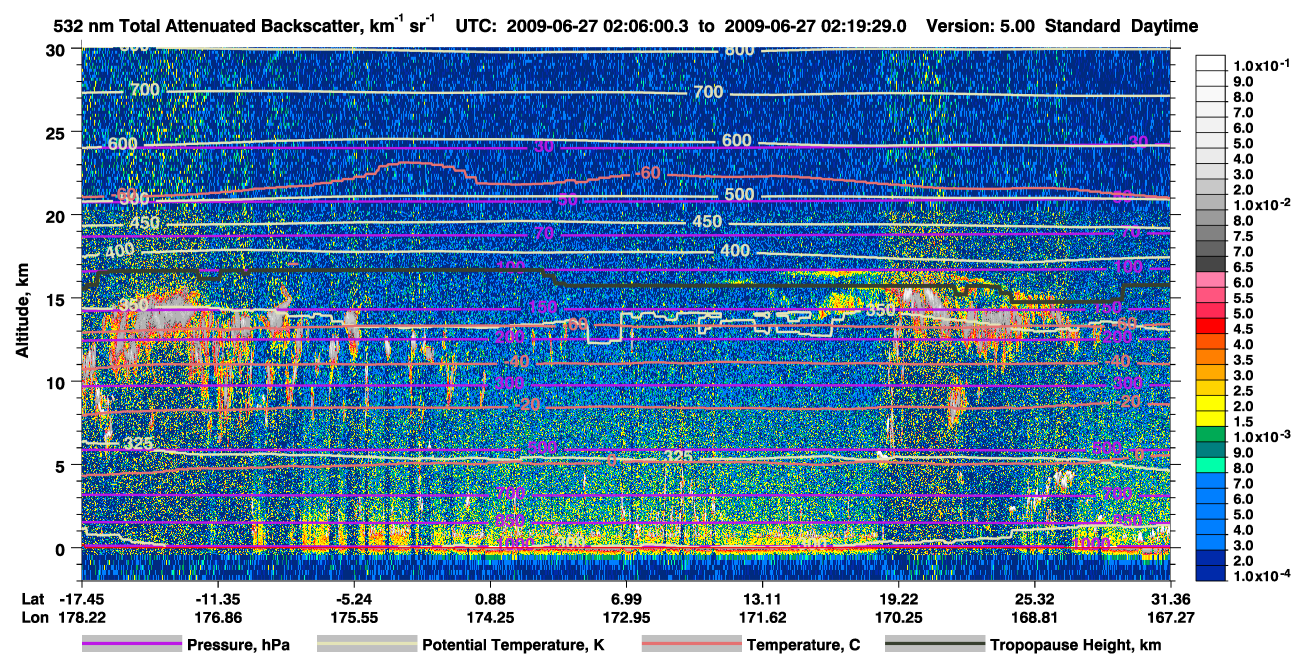1300x667 pixels.
Task: Select end time '2009-06-27 02:19:29.0'
Action: 815,26
